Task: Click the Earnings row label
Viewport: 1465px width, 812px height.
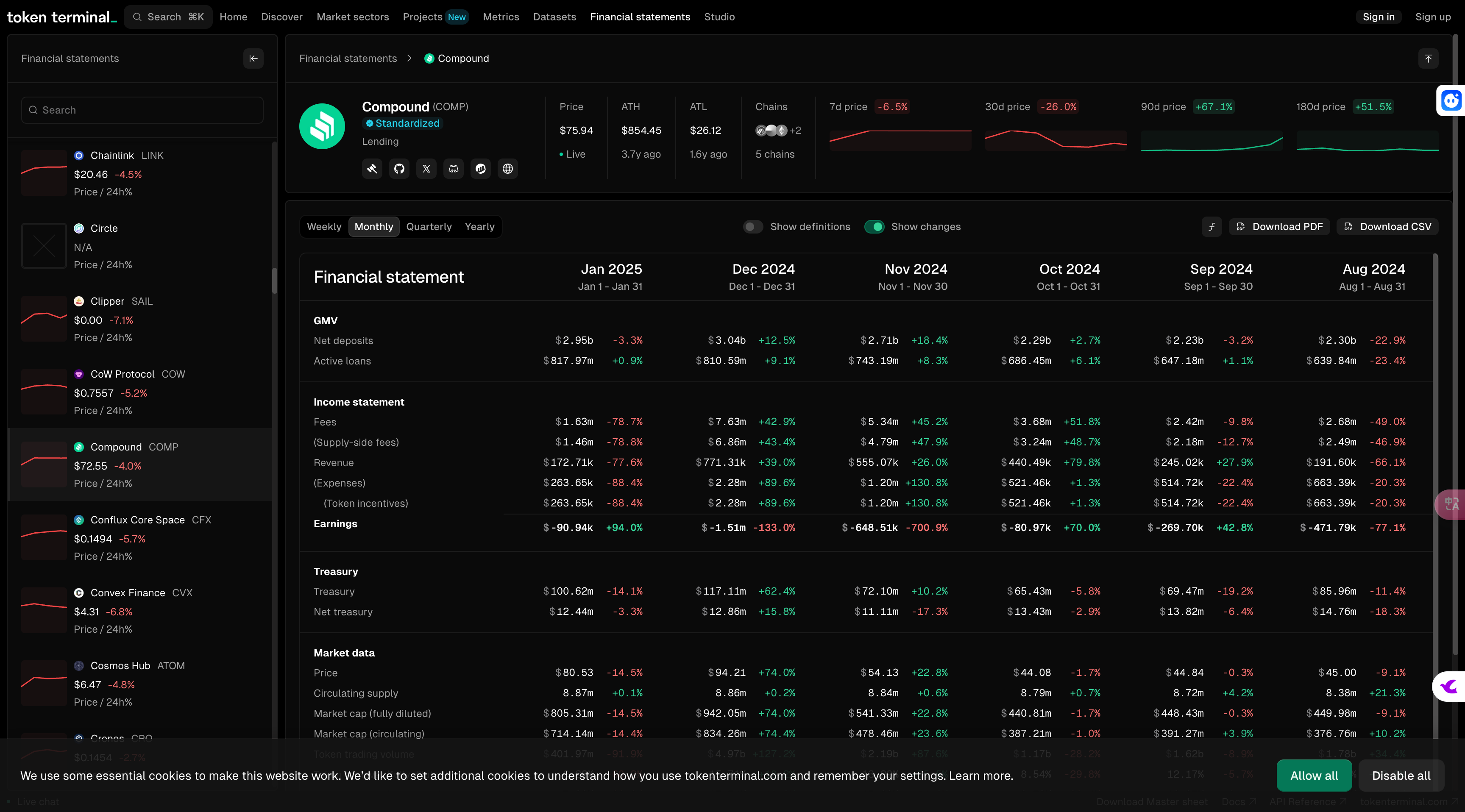Action: pos(335,524)
